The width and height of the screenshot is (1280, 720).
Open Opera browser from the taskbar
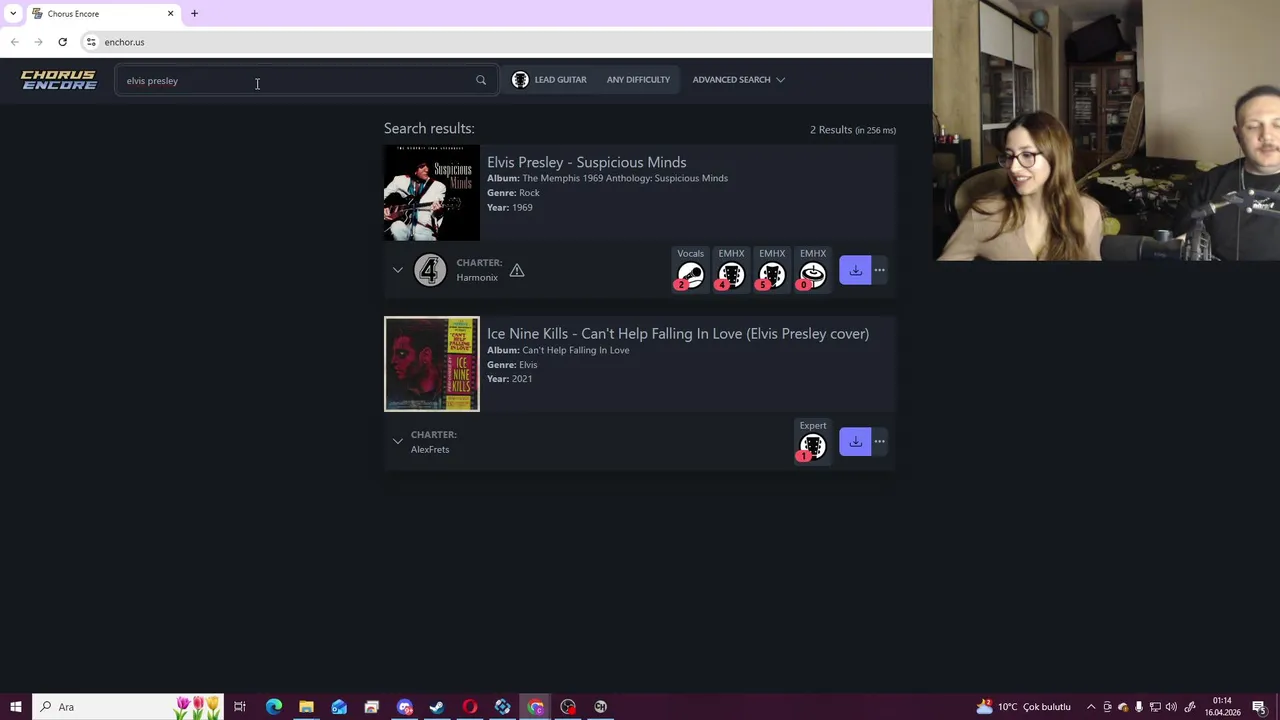coord(470,707)
